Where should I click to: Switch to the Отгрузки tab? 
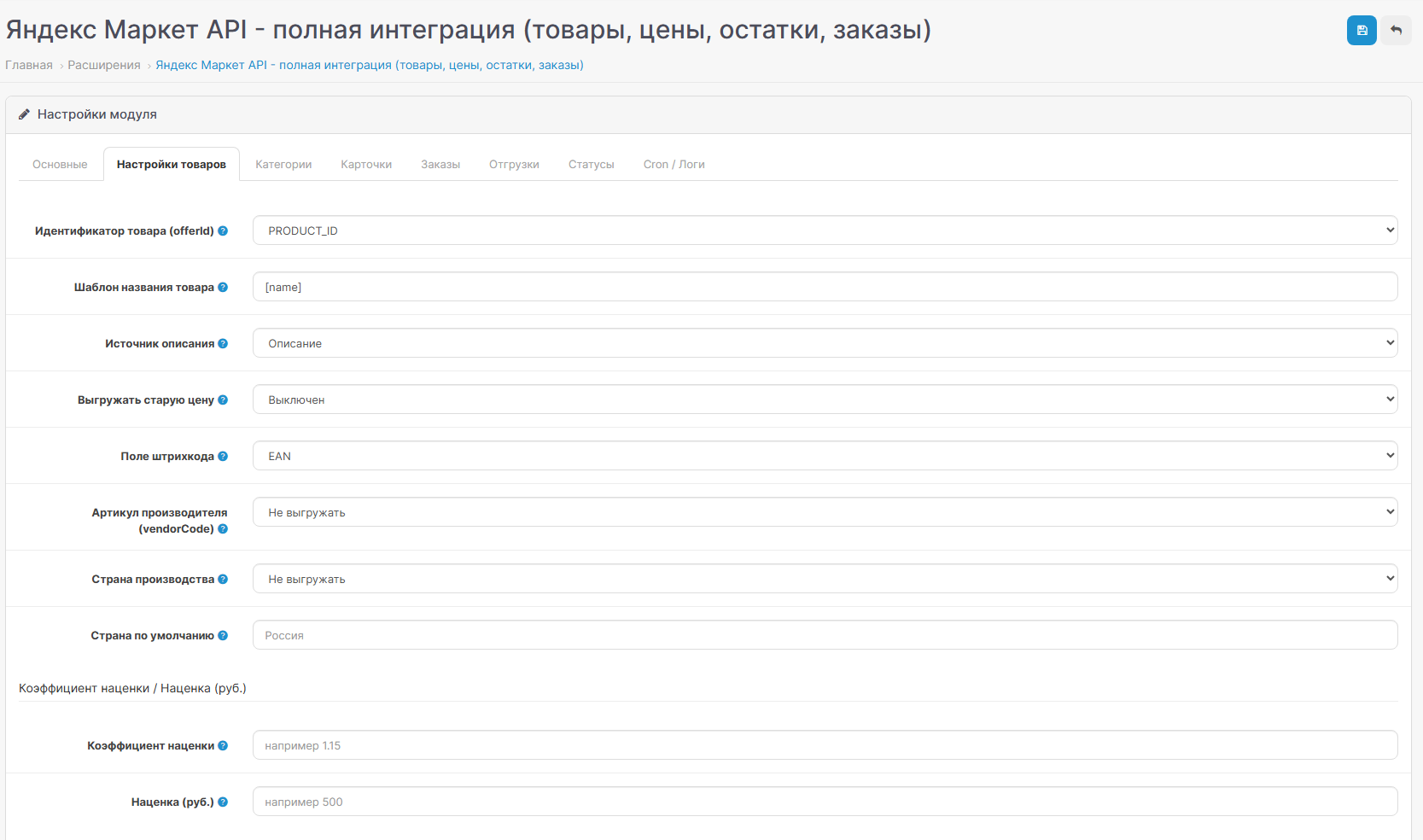point(514,164)
